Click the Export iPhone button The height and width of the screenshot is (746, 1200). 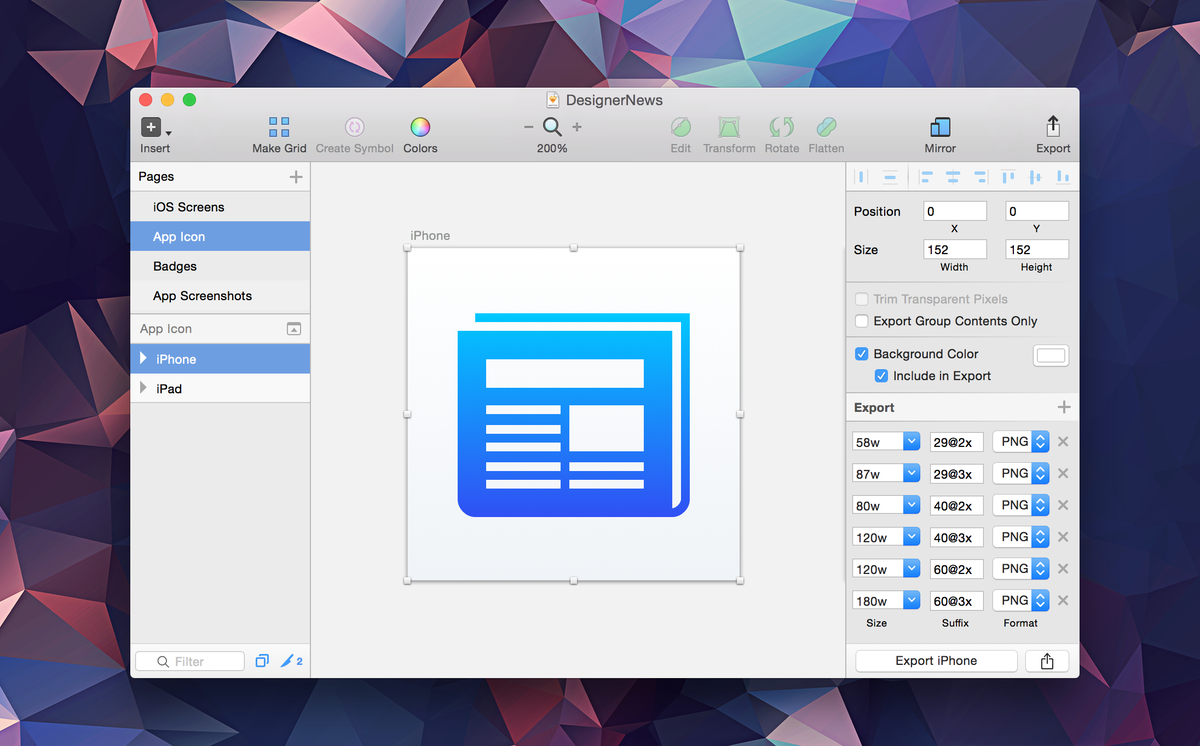(x=936, y=661)
